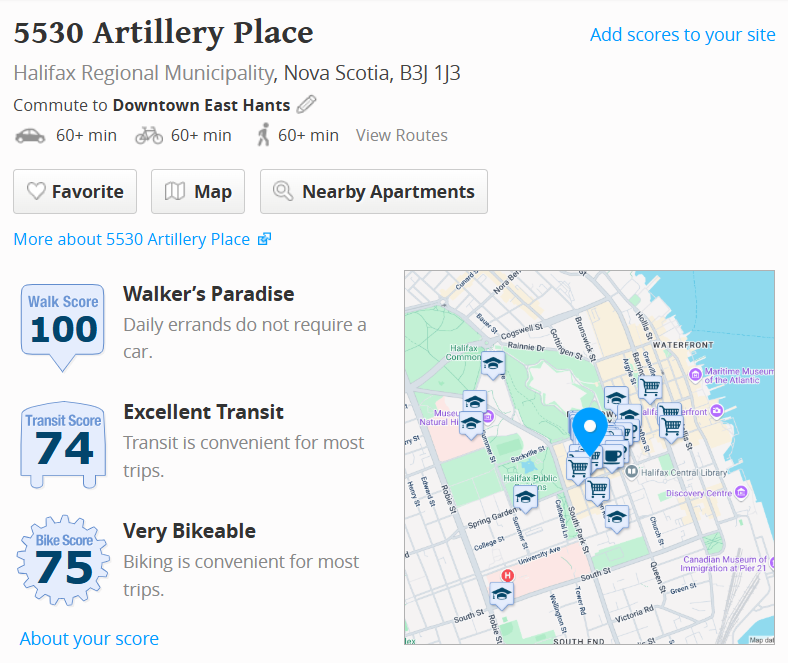Click the blue location pin on map

(x=590, y=428)
